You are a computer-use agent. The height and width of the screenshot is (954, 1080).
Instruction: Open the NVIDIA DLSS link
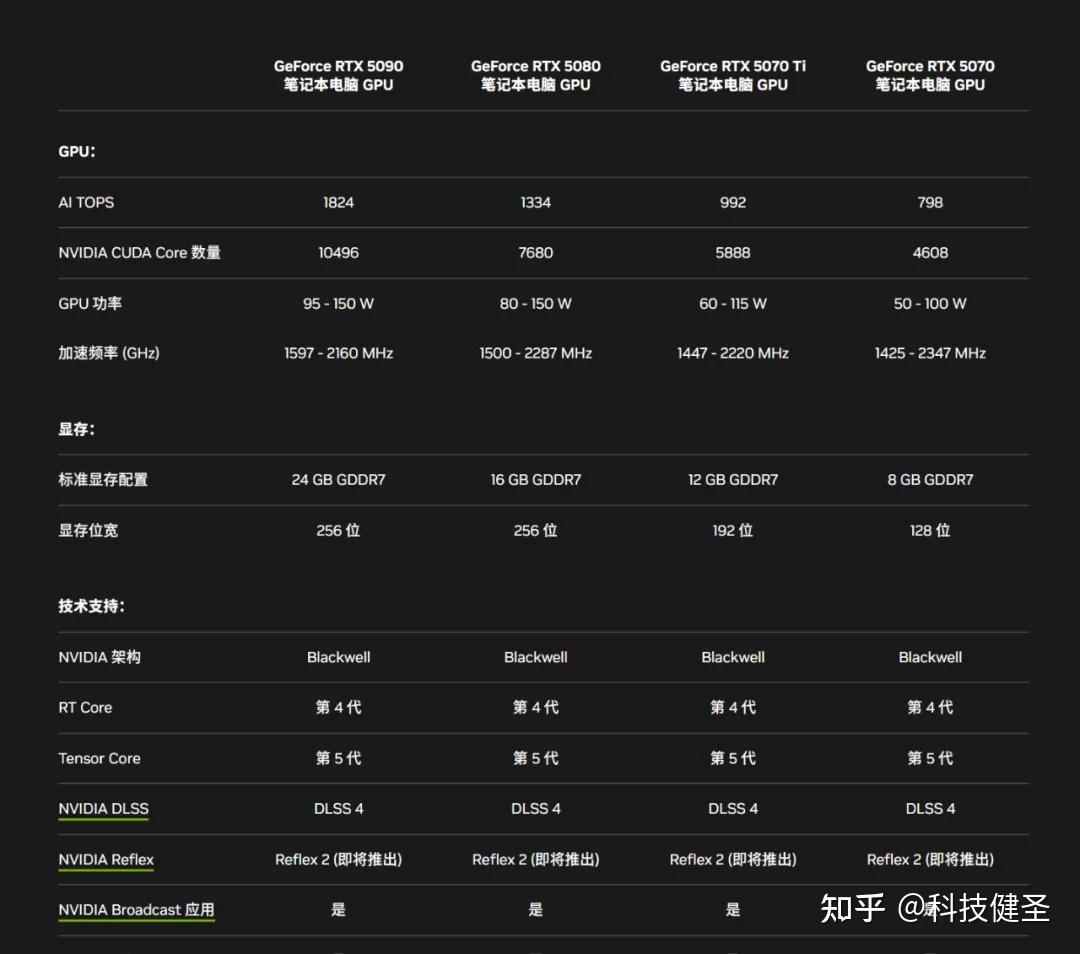click(103, 808)
